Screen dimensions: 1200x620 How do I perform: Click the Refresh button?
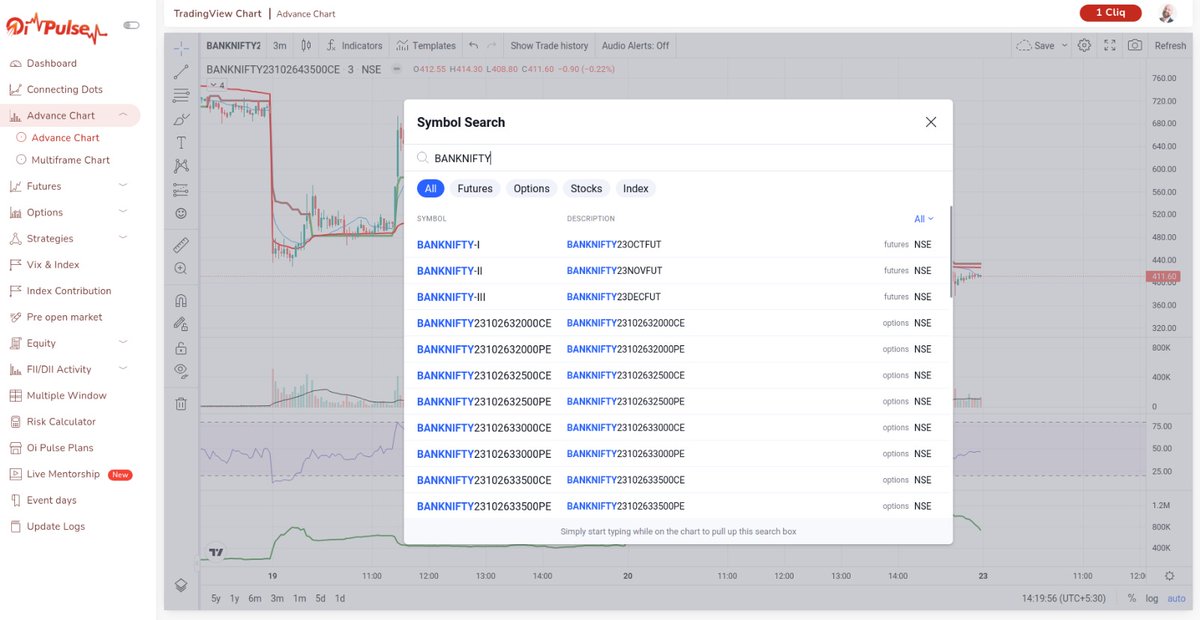1170,46
